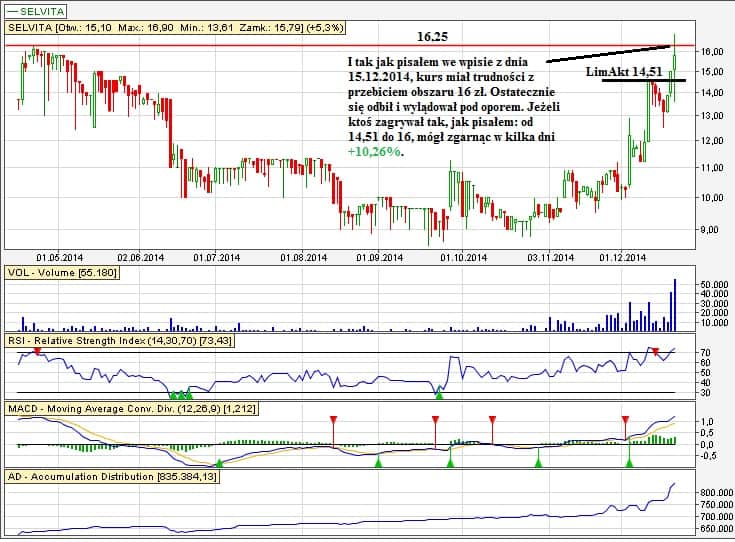Click the 16.25 resistance annotation
The height and width of the screenshot is (542, 735).
[x=432, y=37]
